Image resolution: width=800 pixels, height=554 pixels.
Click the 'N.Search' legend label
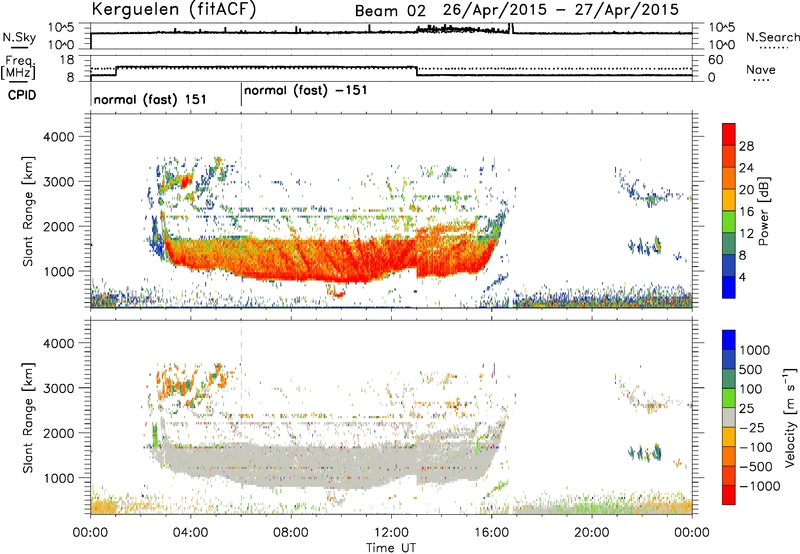click(772, 37)
